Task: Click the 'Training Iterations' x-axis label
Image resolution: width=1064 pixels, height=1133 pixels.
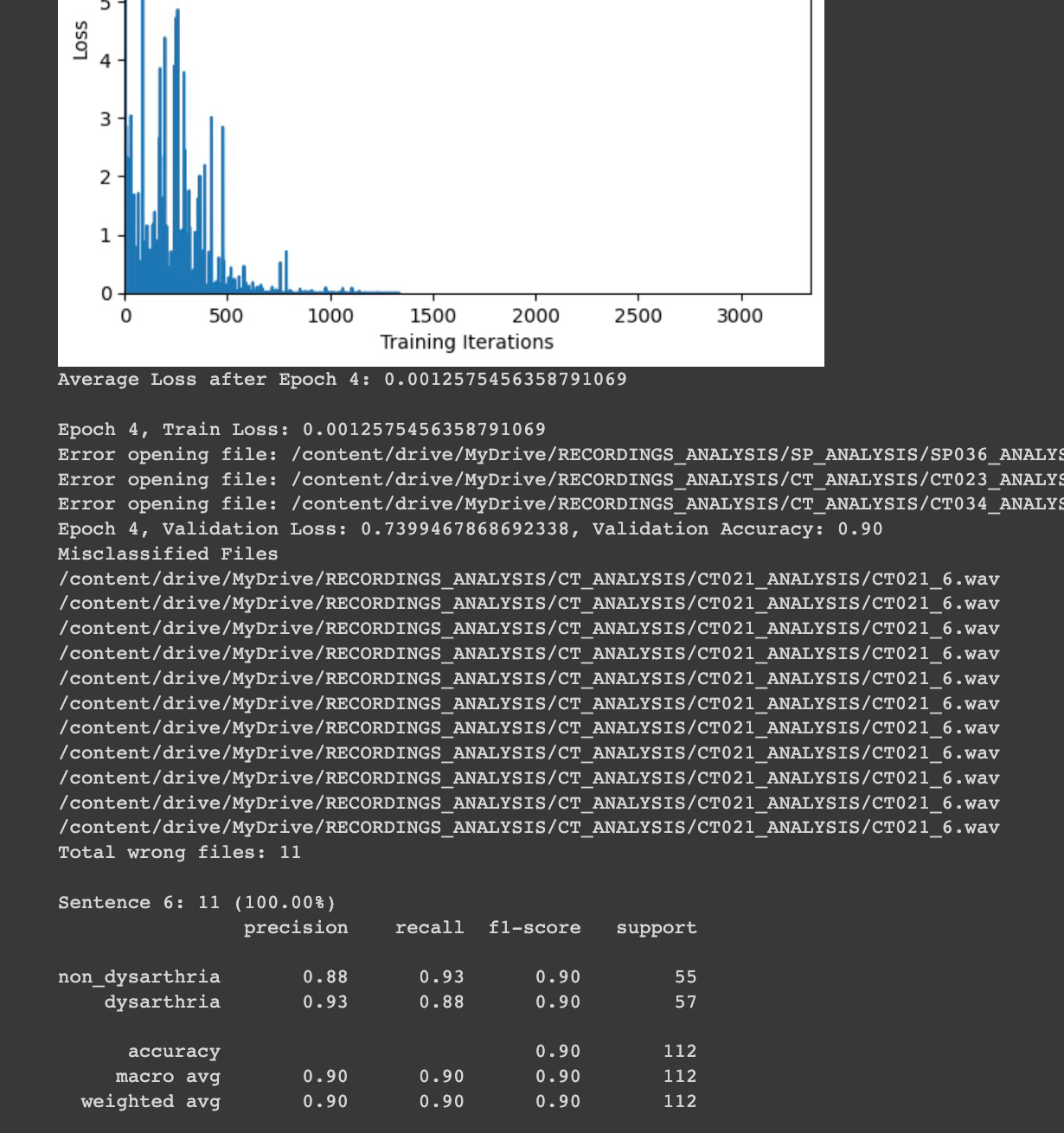Action: (467, 342)
